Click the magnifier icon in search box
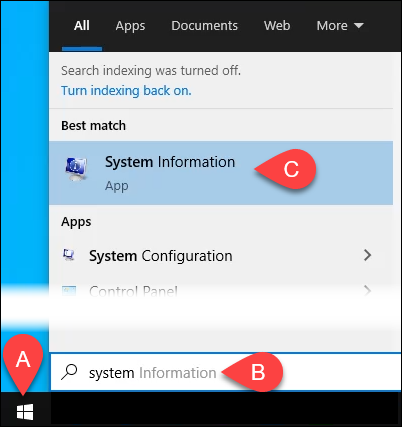 point(69,372)
